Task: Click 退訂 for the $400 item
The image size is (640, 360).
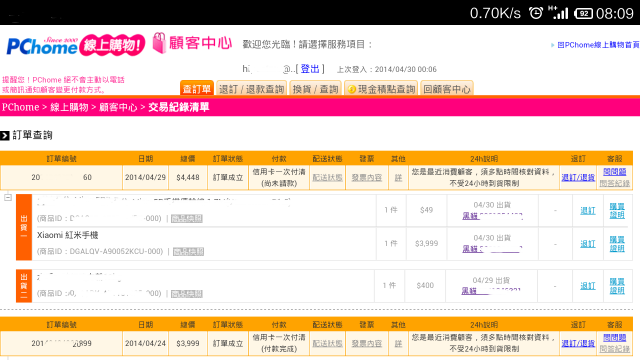Action: pyautogui.click(x=588, y=286)
